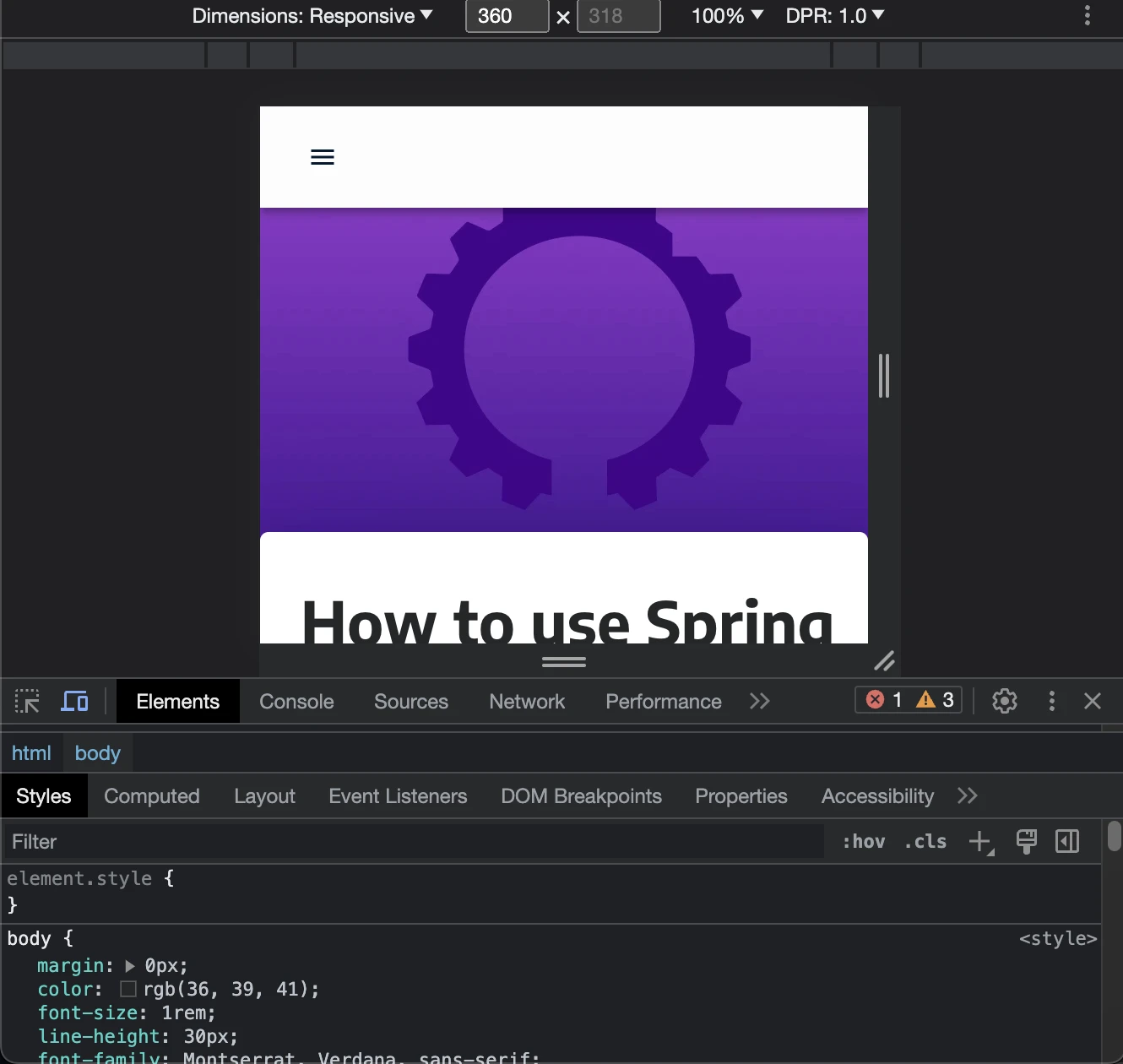1123x1064 pixels.
Task: Select the DOM Breakpoints tab
Action: (581, 795)
